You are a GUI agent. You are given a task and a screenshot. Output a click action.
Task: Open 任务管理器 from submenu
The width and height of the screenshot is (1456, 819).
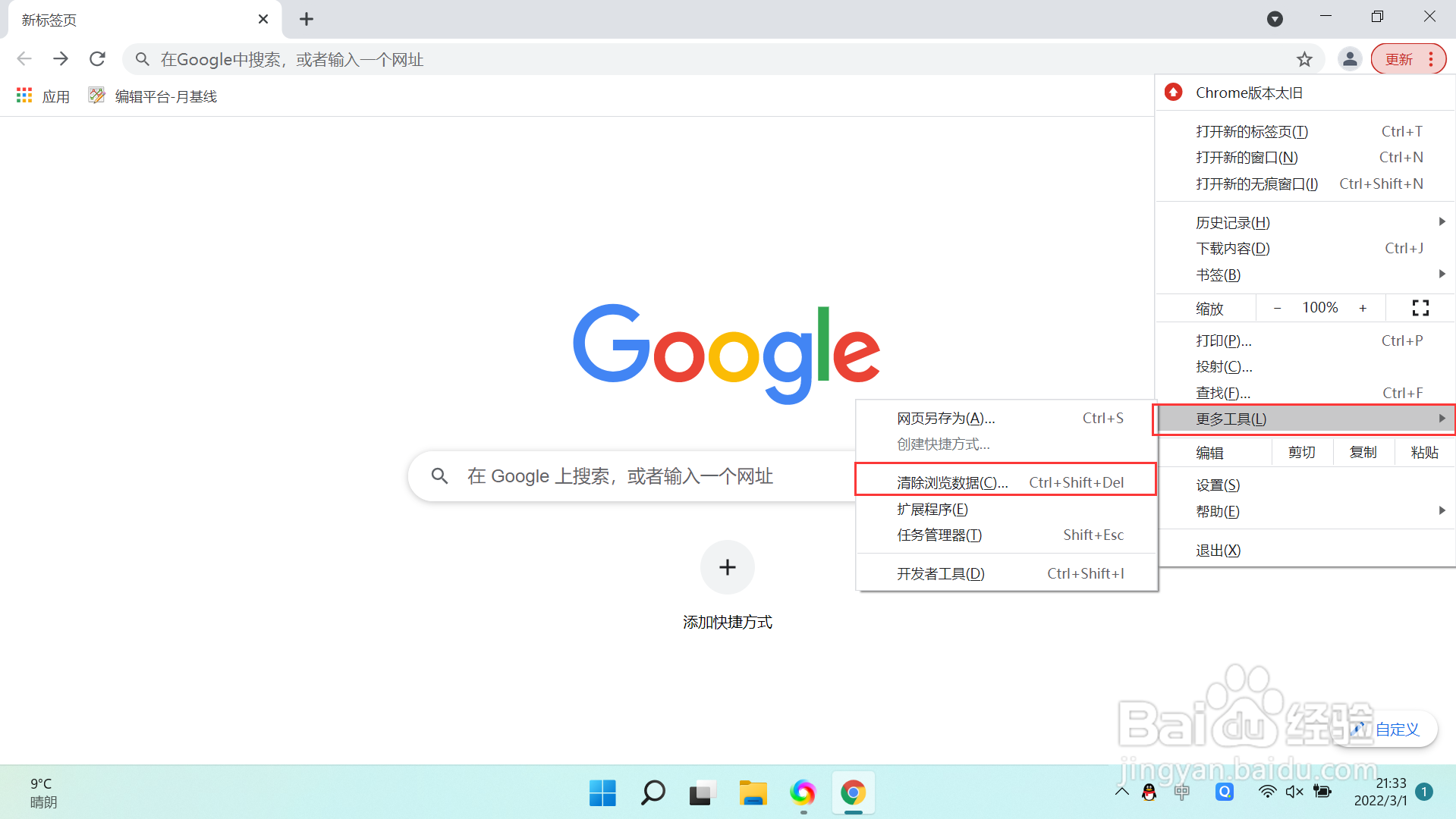[x=1007, y=535]
